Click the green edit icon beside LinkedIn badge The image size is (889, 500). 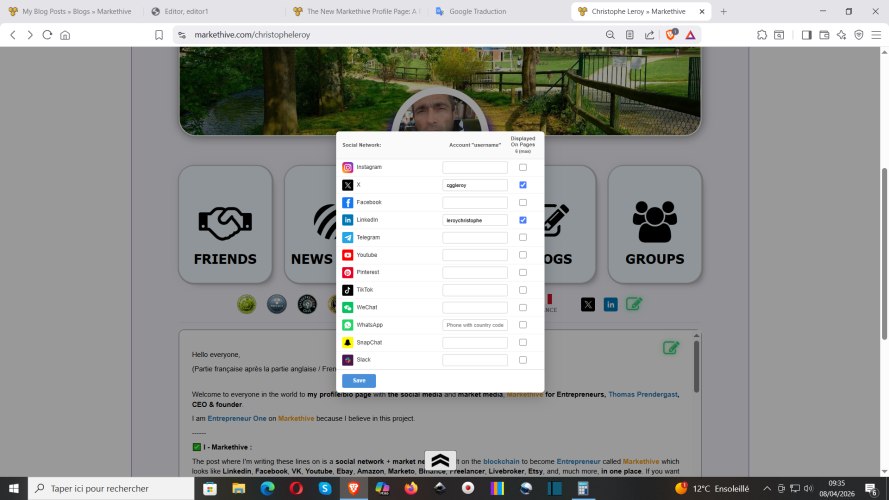(634, 304)
